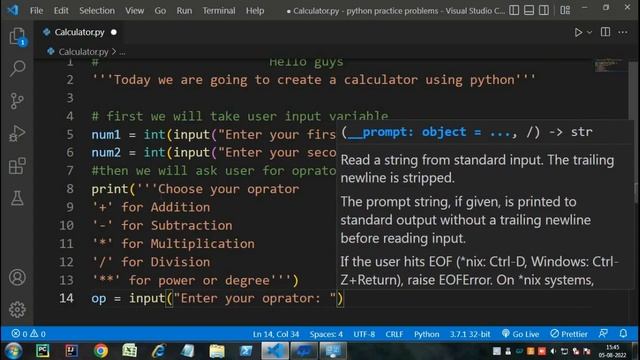Toggle the bottom Panel visibility
Viewport: 640px width, 360px height.
529,10
